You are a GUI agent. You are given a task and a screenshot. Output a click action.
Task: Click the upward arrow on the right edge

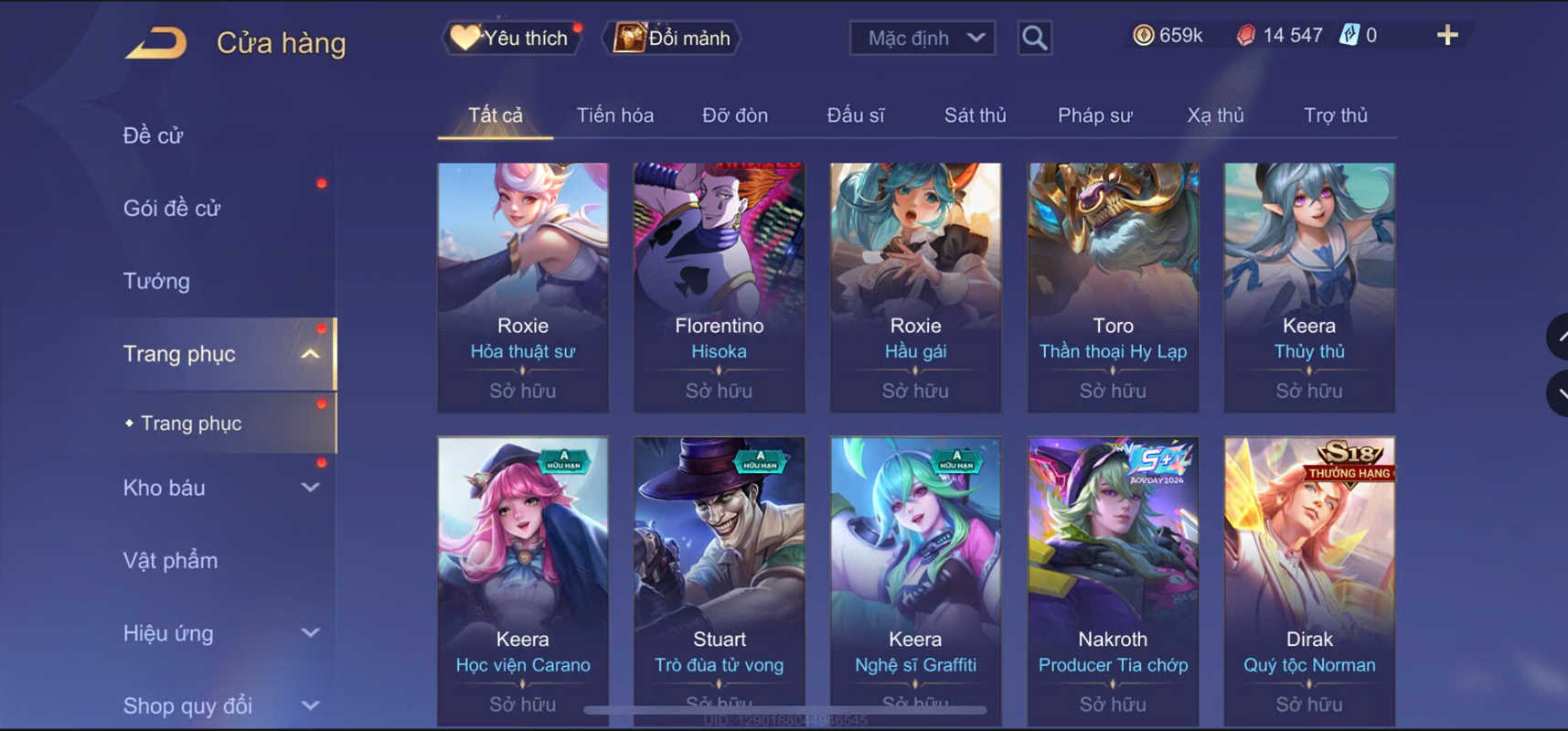click(1558, 337)
